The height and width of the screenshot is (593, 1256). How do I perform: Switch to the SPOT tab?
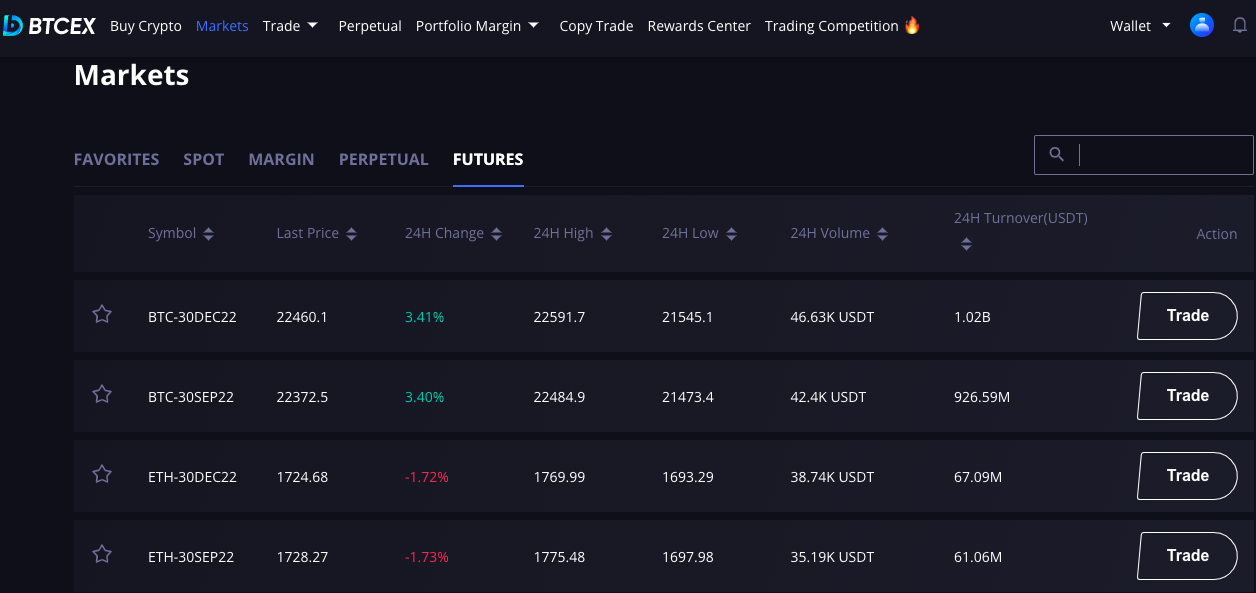coord(204,159)
